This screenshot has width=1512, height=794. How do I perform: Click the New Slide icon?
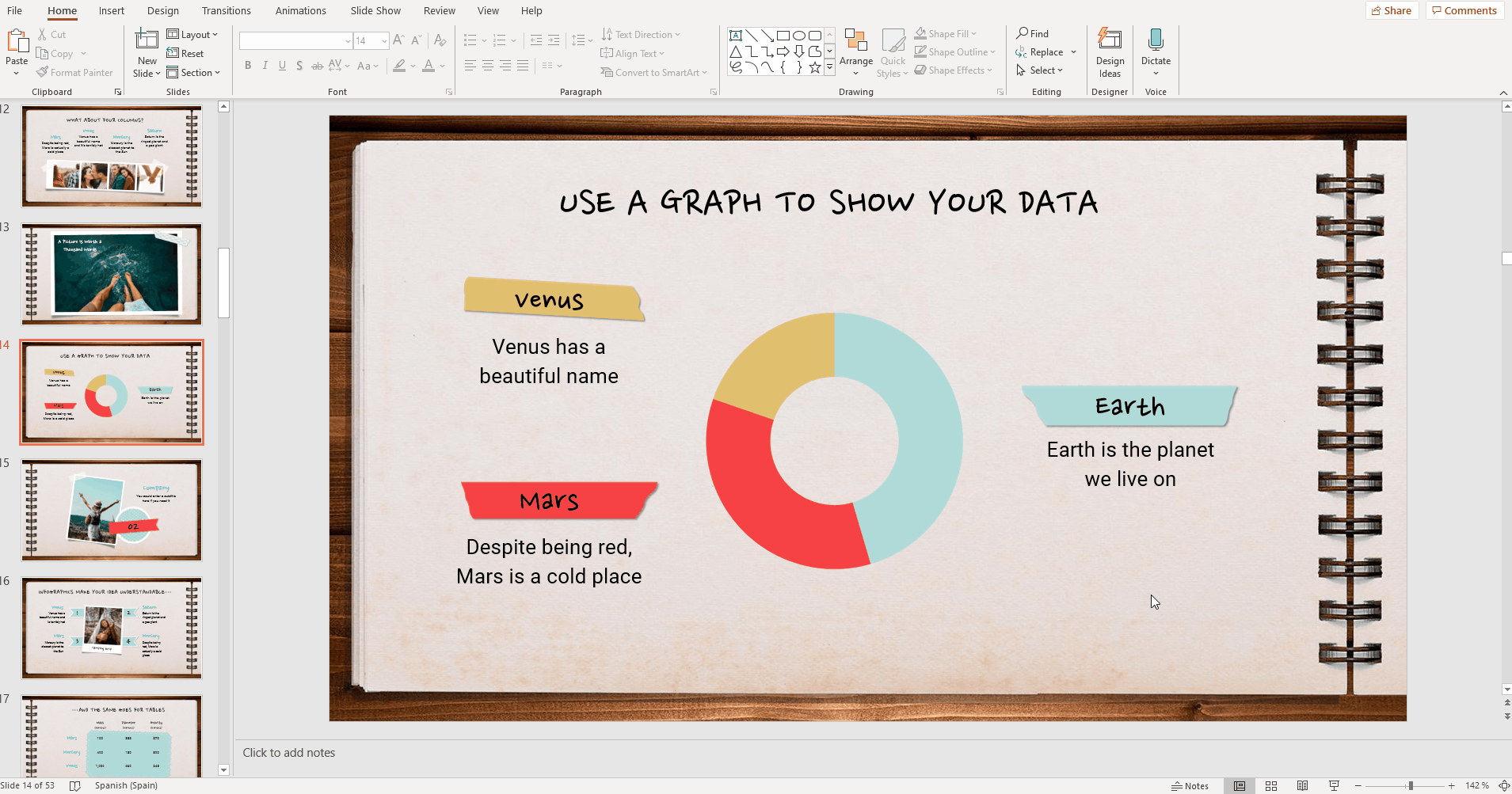147,41
